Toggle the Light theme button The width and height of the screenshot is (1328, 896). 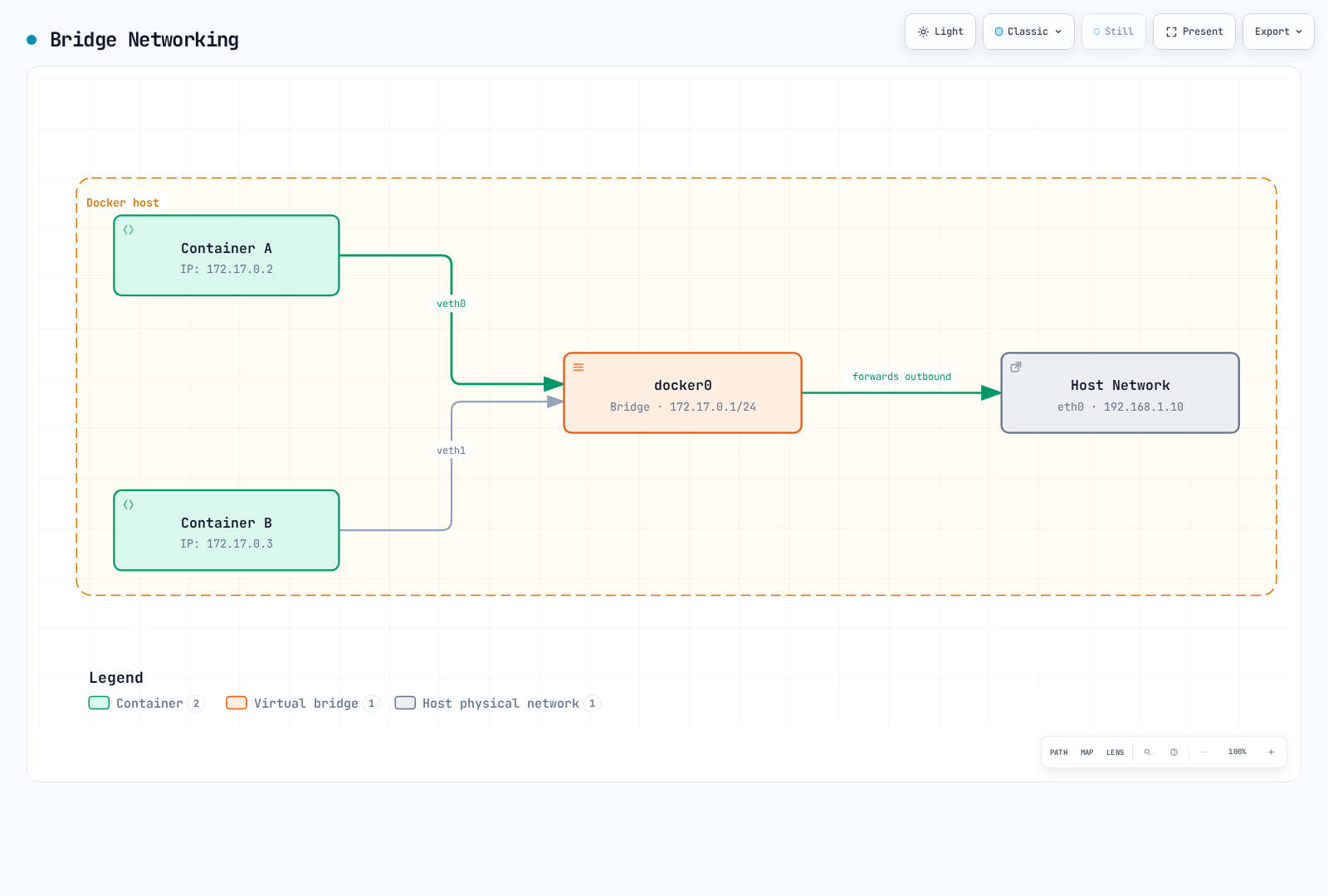click(x=940, y=32)
